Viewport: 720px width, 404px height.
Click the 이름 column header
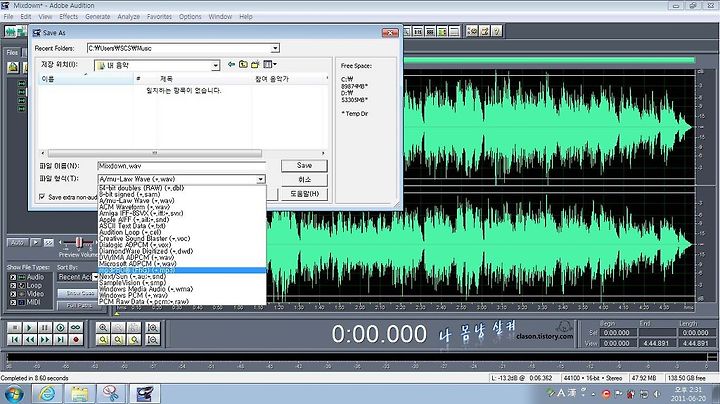[x=85, y=79]
